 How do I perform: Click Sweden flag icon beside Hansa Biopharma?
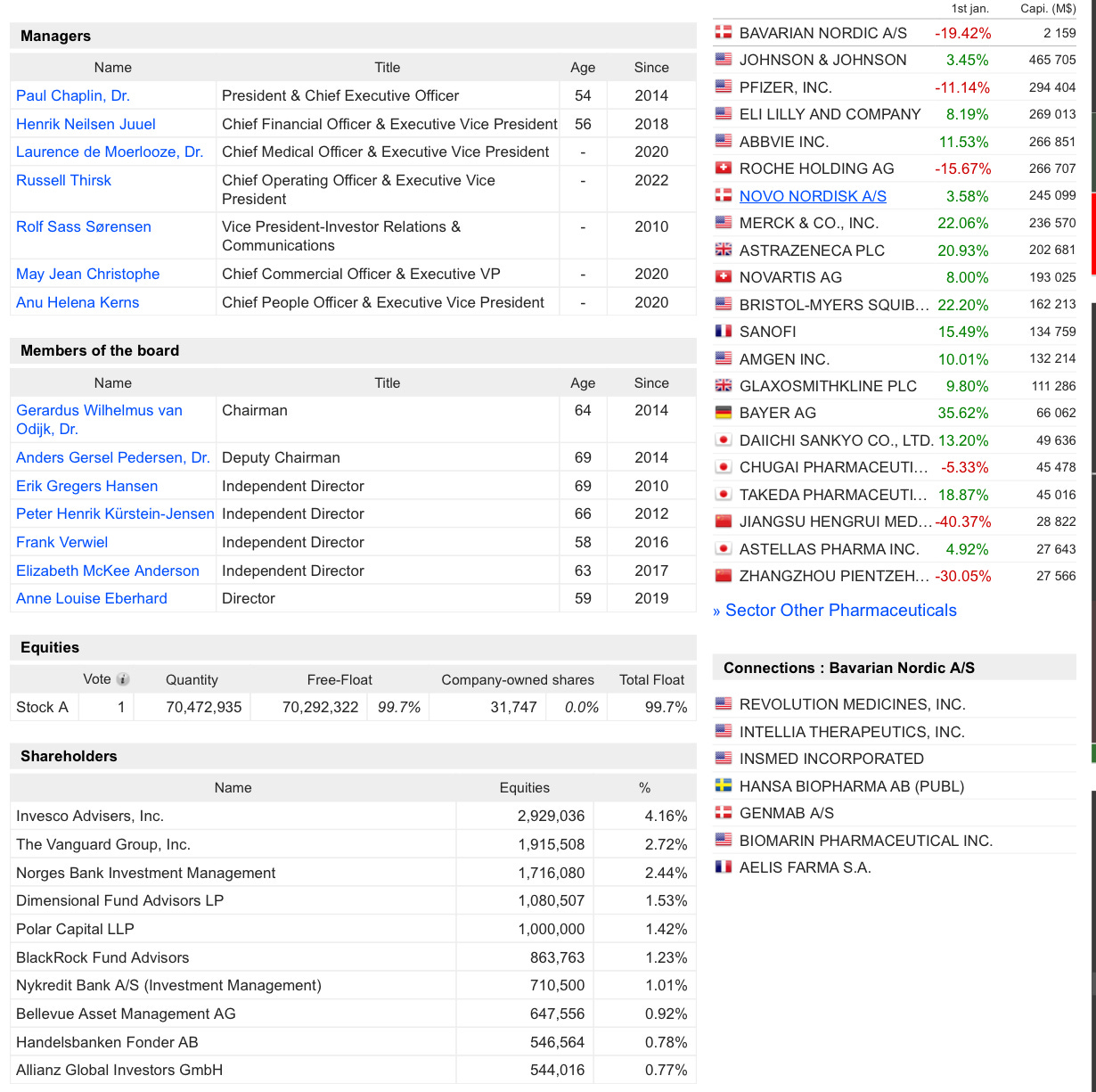(724, 786)
